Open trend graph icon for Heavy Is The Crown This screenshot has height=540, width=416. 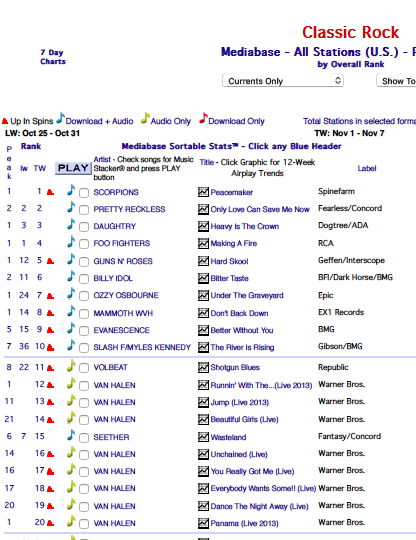coord(203,226)
